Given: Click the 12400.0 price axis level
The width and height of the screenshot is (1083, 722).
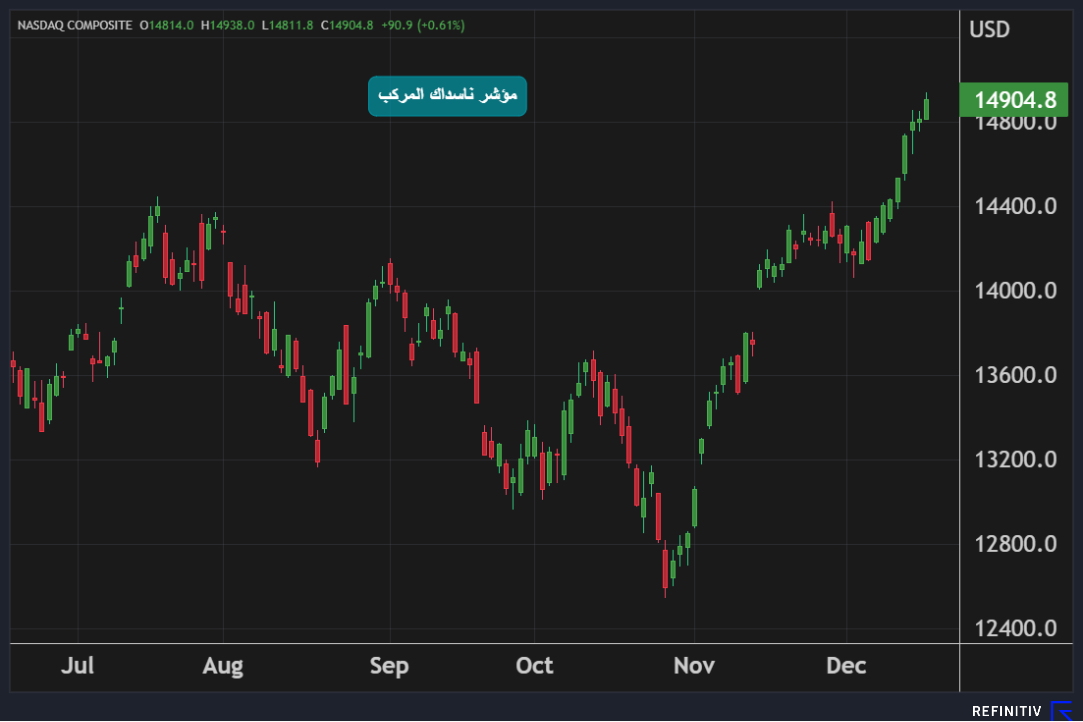Looking at the screenshot, I should point(1016,629).
